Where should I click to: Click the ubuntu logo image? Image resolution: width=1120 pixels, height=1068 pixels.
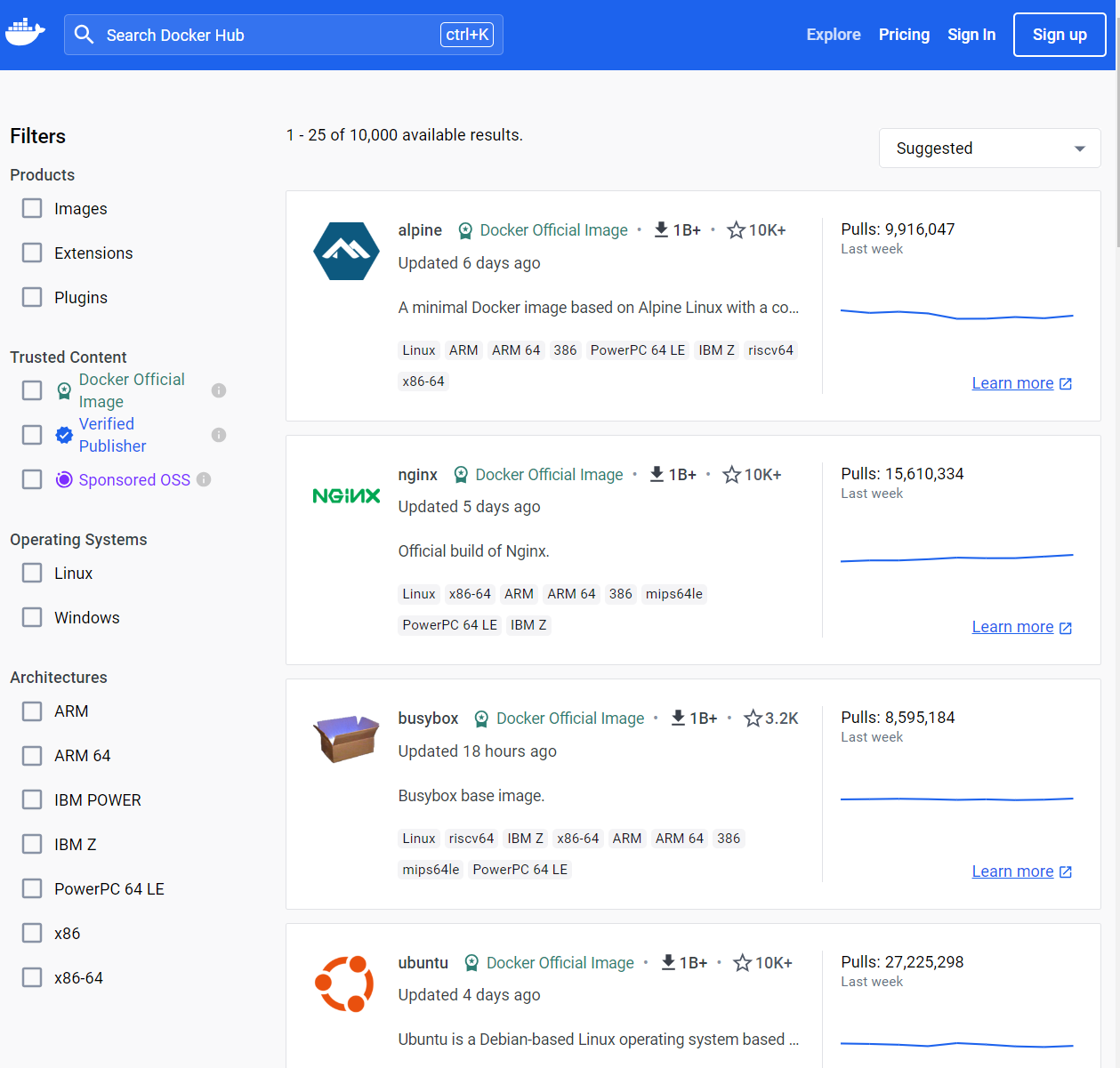(346, 984)
